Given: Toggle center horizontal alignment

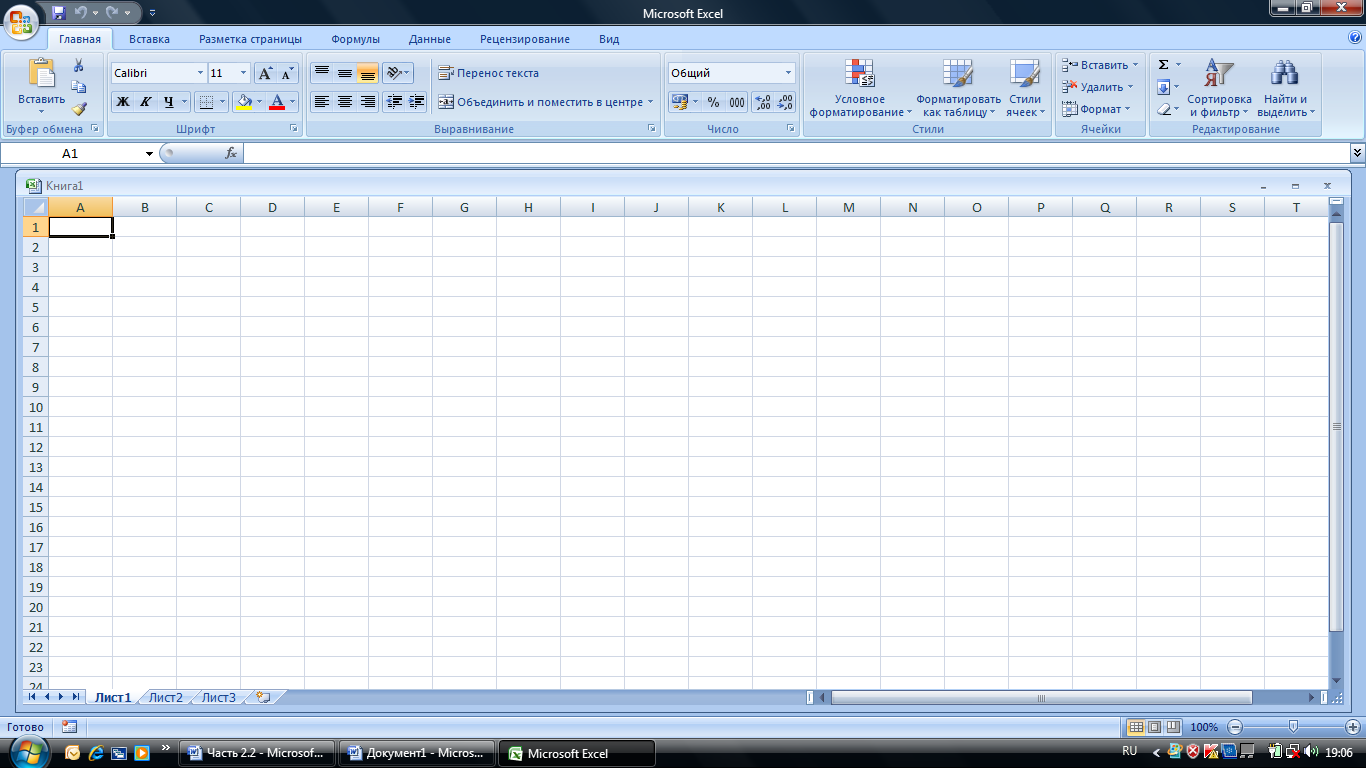Looking at the screenshot, I should 345,102.
